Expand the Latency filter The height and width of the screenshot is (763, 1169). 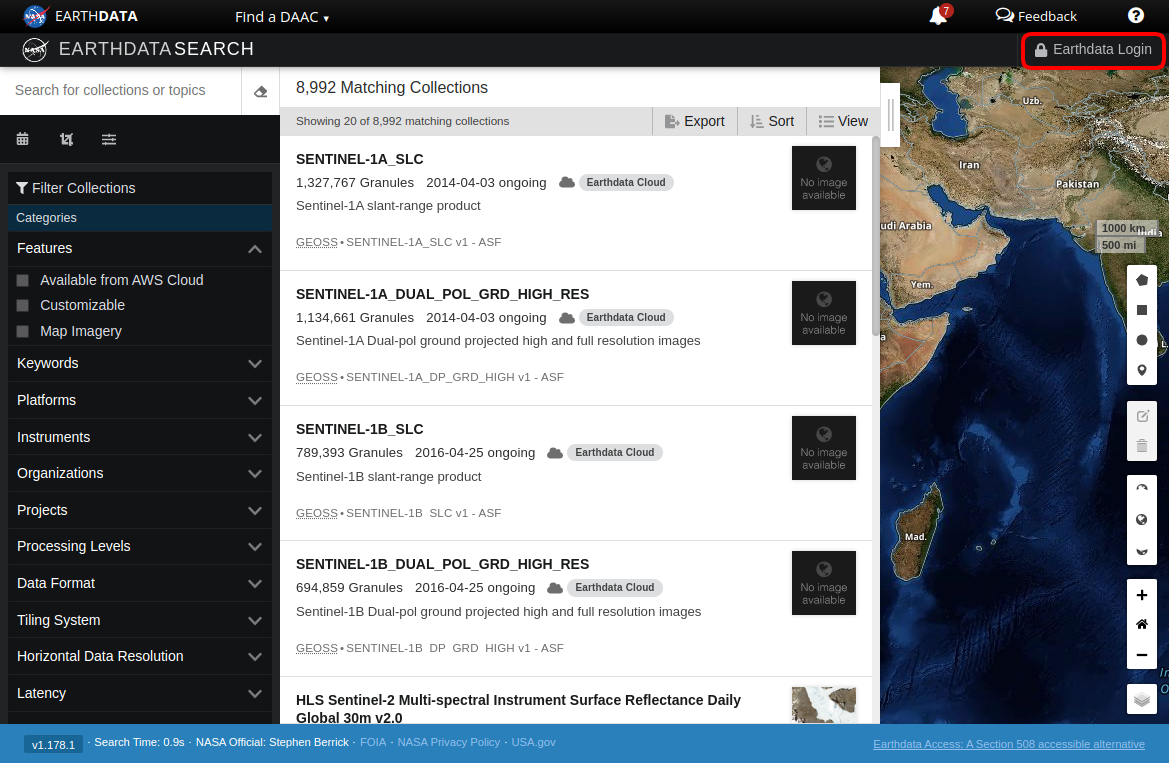point(140,693)
